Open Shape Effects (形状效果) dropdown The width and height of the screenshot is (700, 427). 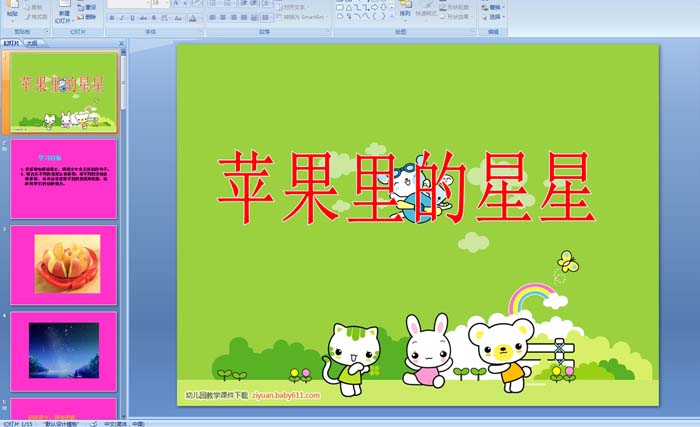click(454, 17)
